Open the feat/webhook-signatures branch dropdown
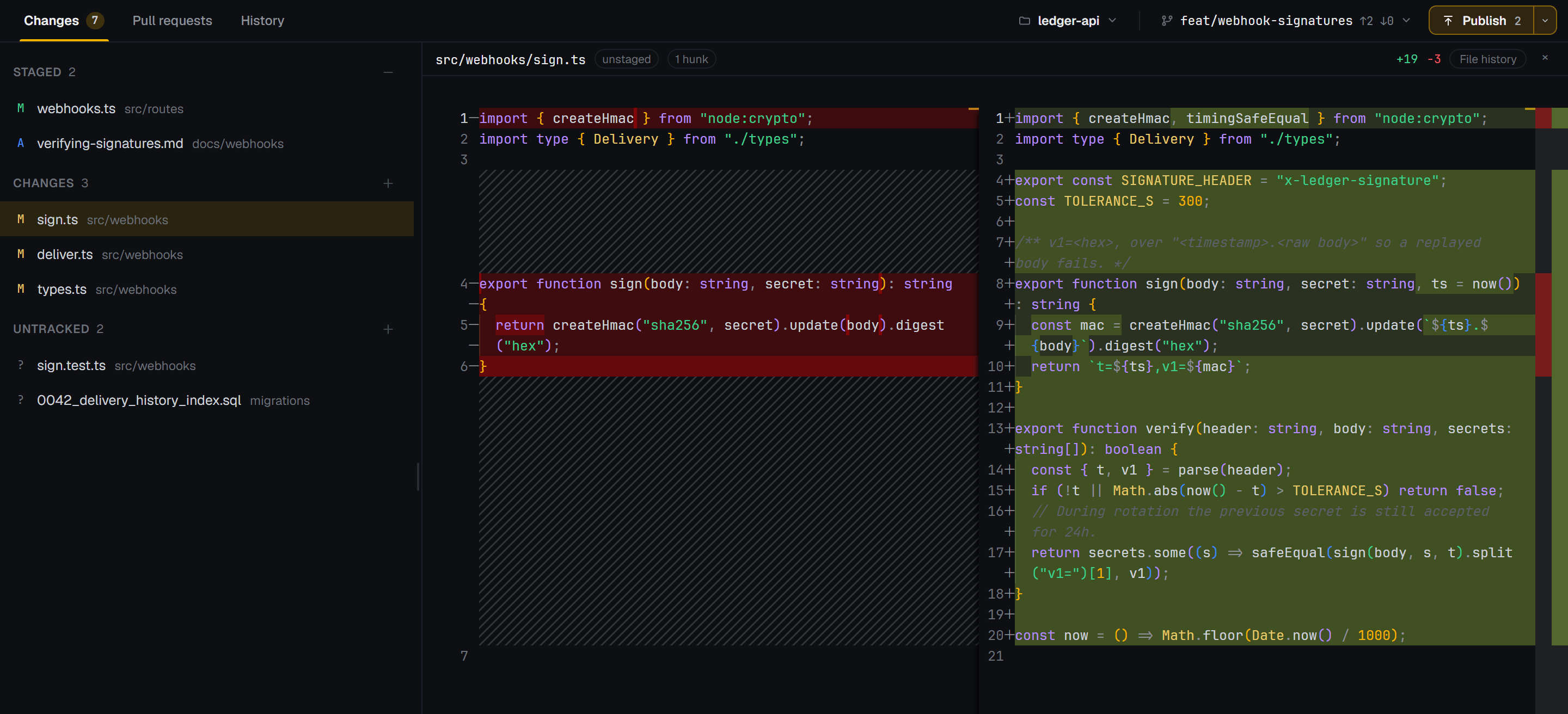This screenshot has height=714, width=1568. tap(1285, 21)
